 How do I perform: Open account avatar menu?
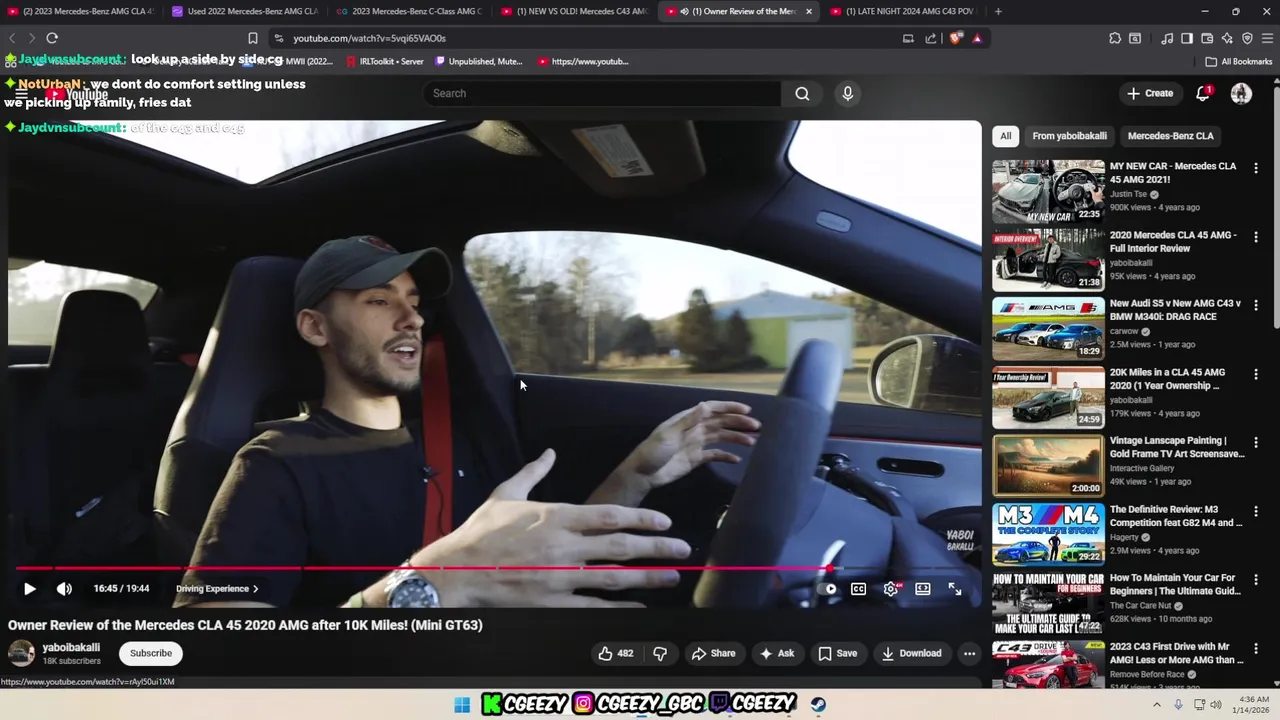(1241, 93)
